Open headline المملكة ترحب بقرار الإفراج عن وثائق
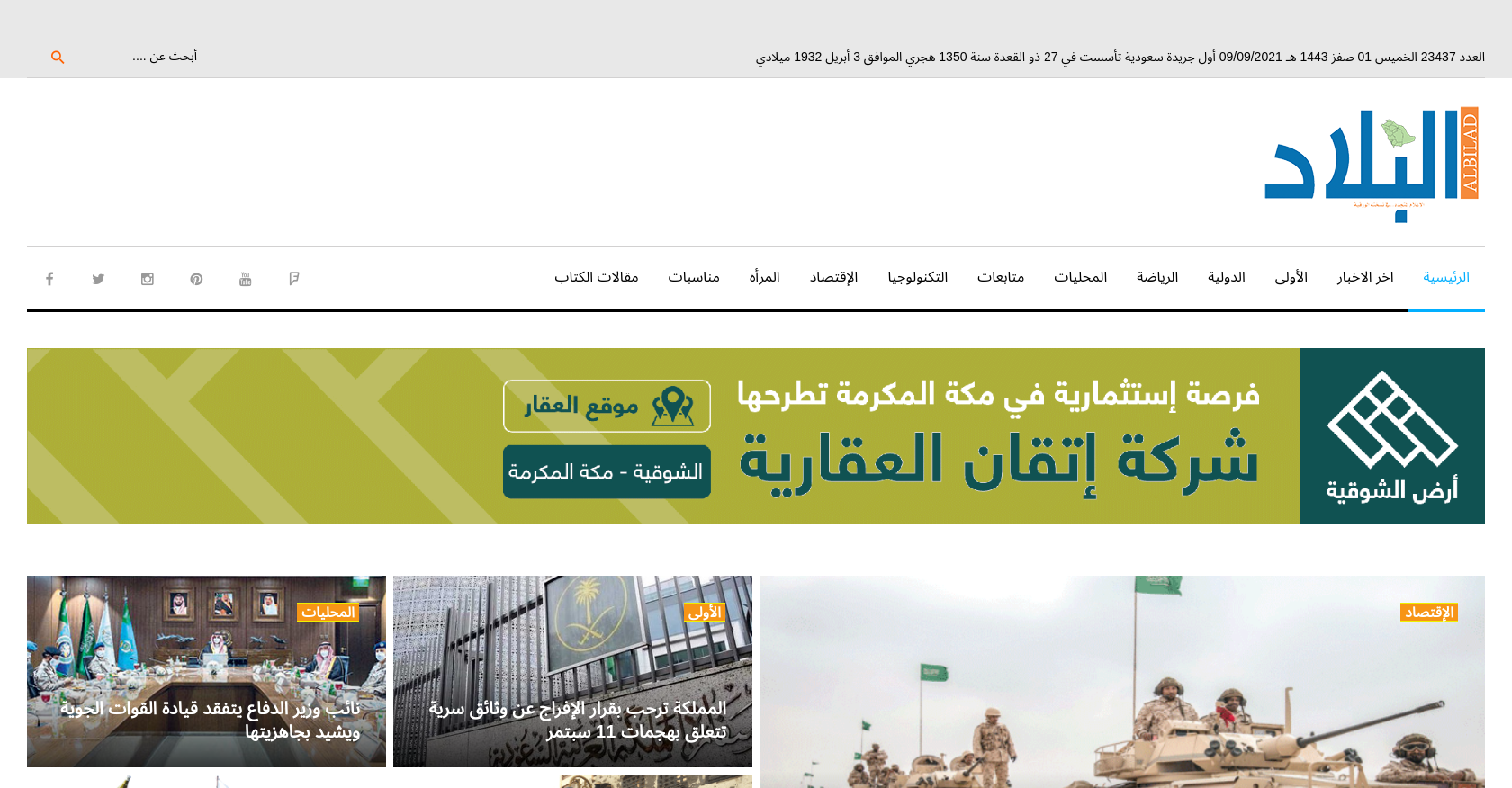 (x=578, y=720)
